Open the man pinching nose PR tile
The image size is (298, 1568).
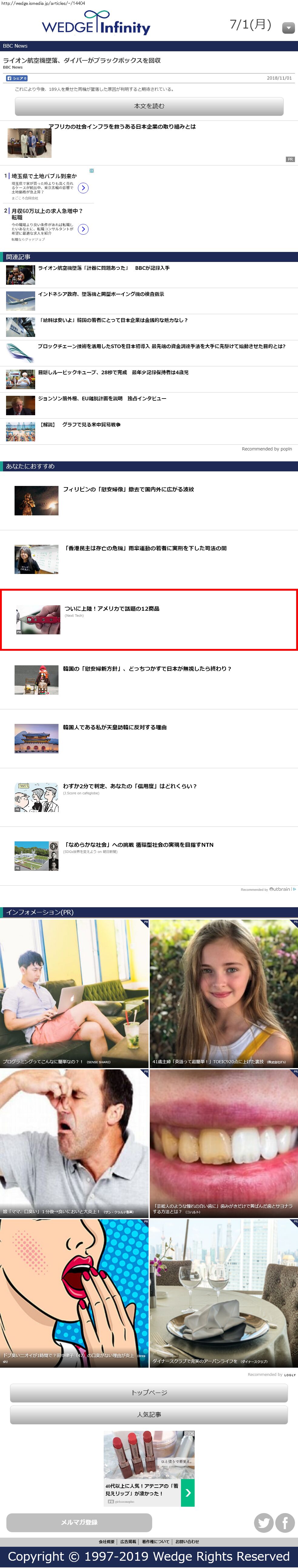74,1143
